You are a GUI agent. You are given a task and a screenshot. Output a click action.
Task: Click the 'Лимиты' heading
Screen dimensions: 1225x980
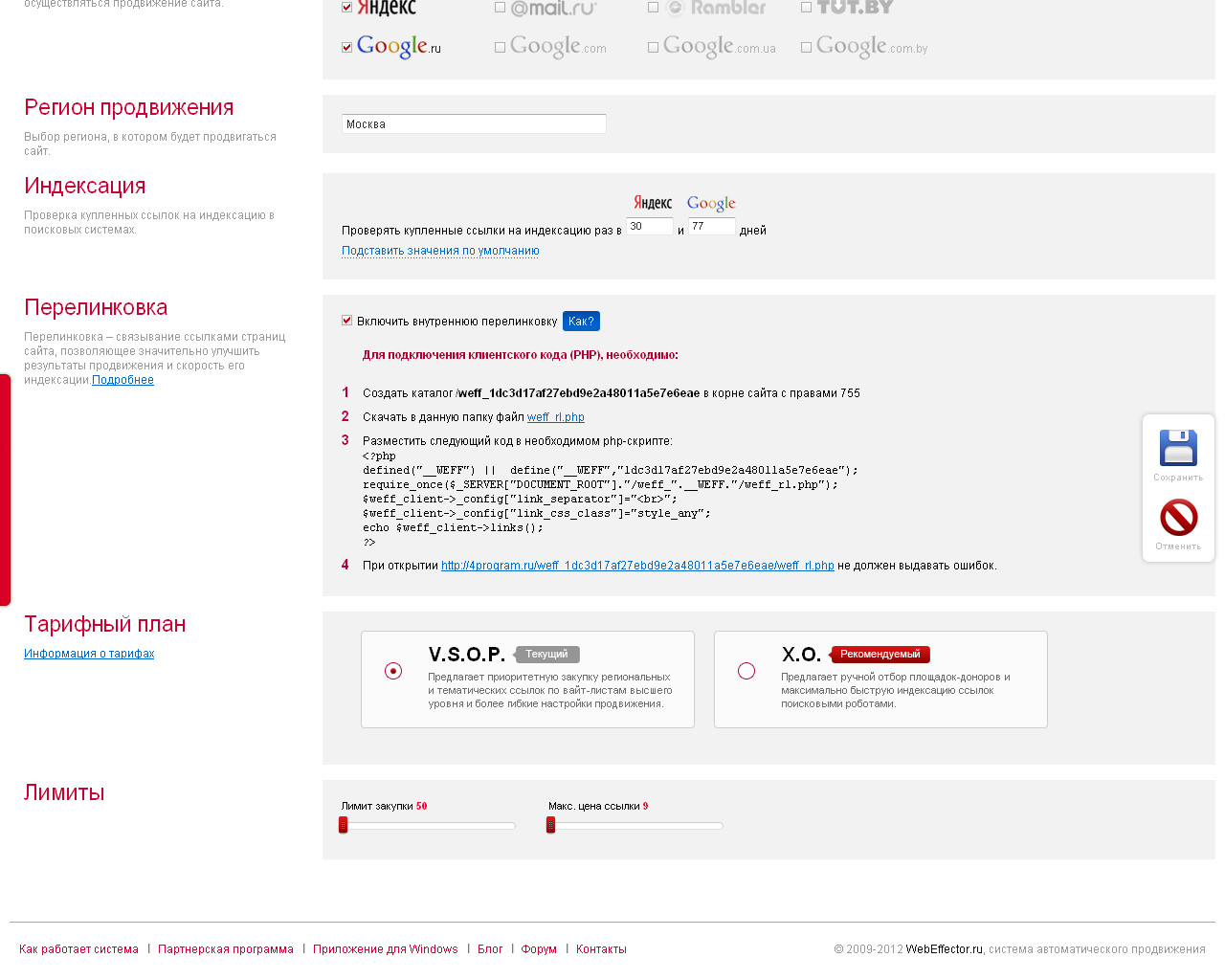tap(64, 792)
